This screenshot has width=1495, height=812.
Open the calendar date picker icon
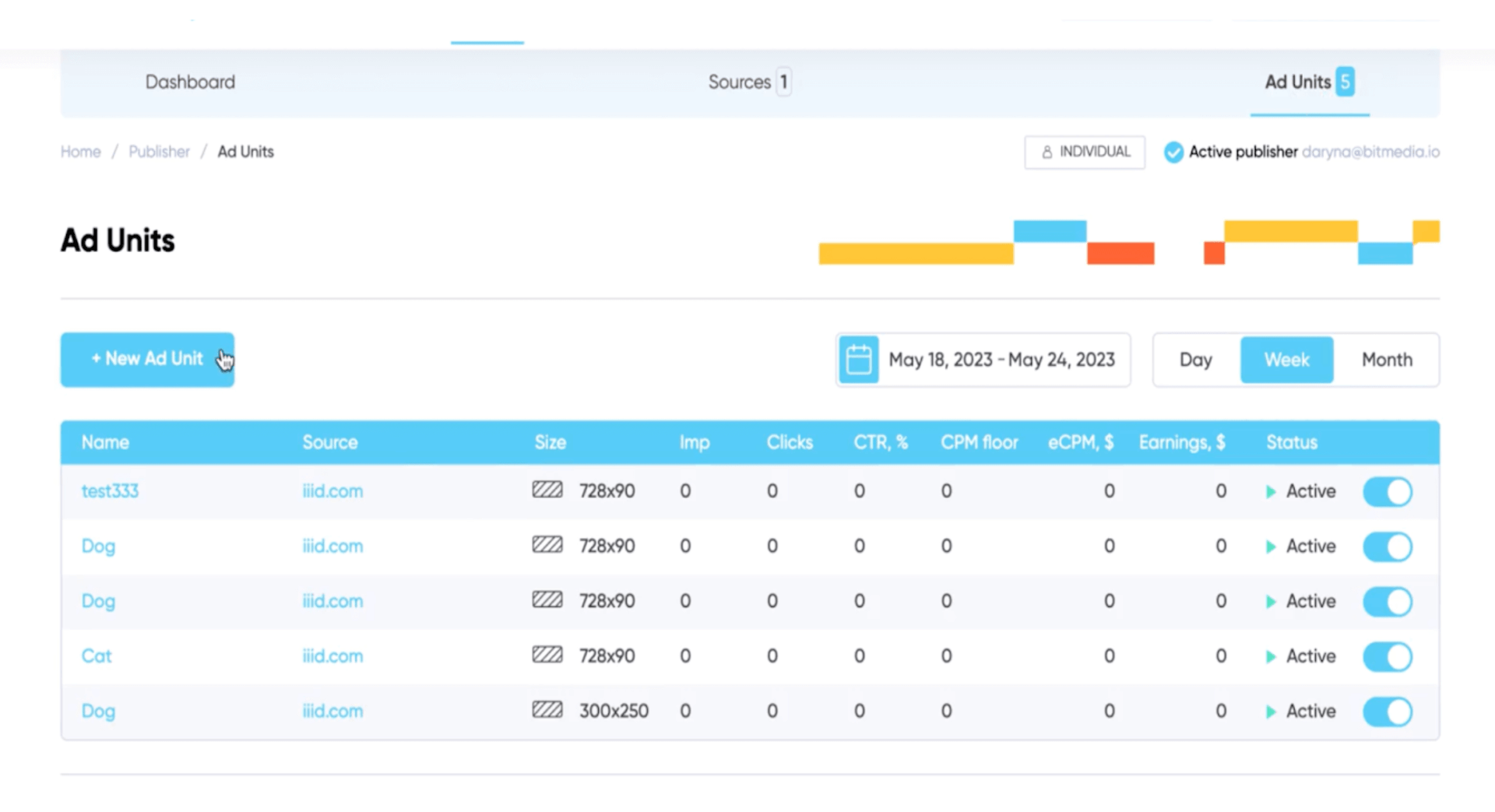(858, 360)
